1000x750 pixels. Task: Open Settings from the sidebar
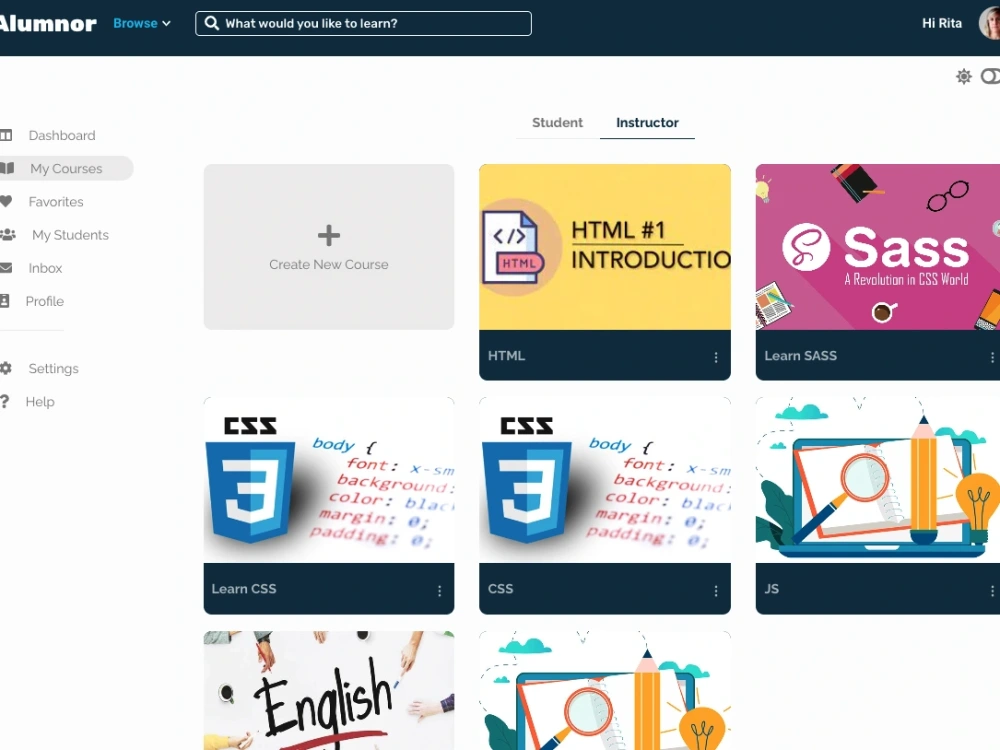coord(54,369)
